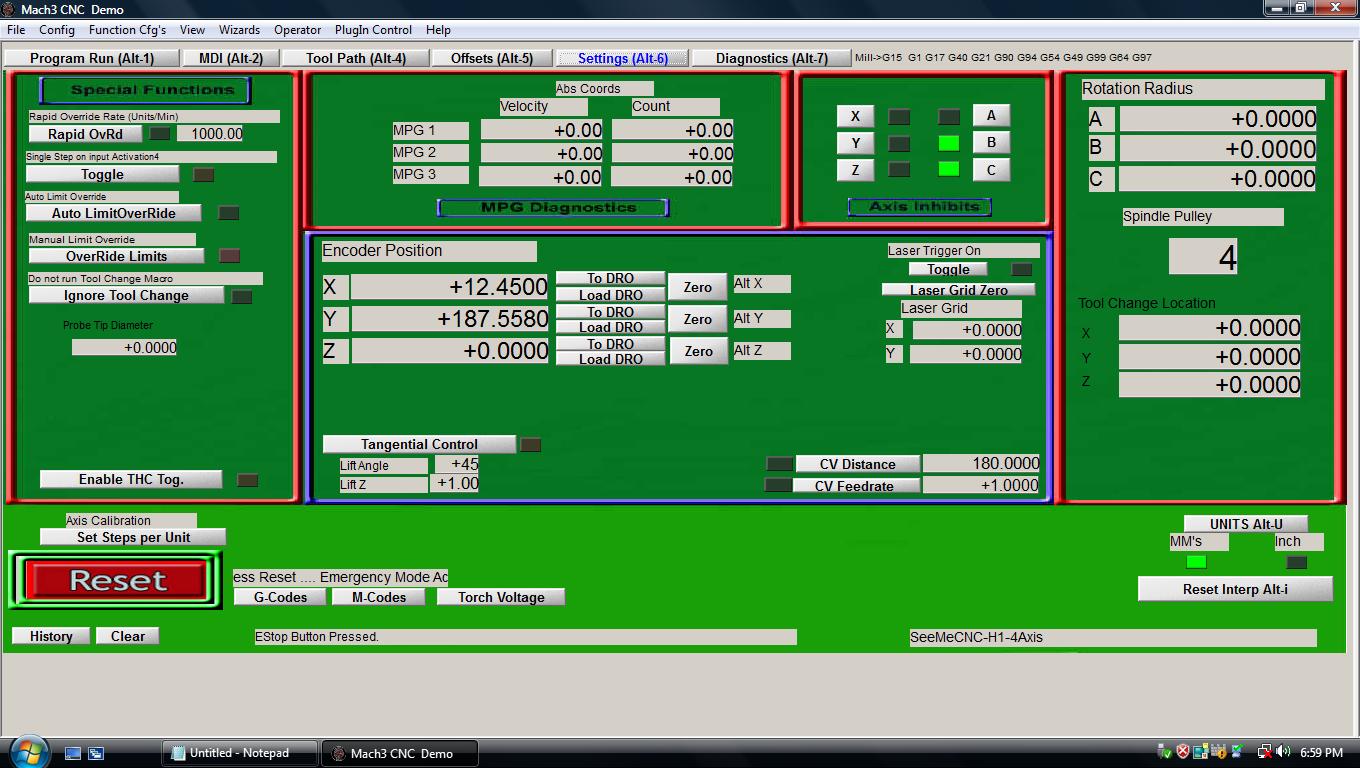
Task: Click the Mach3 CNC Demo taskbar item
Action: tap(400, 753)
